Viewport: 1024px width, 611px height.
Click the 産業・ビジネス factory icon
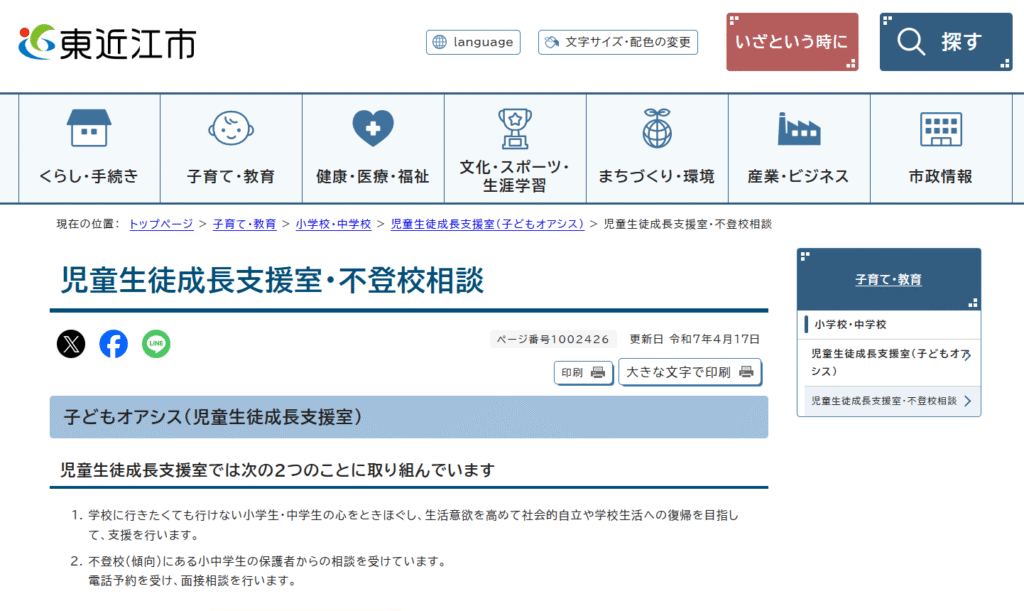click(x=798, y=128)
